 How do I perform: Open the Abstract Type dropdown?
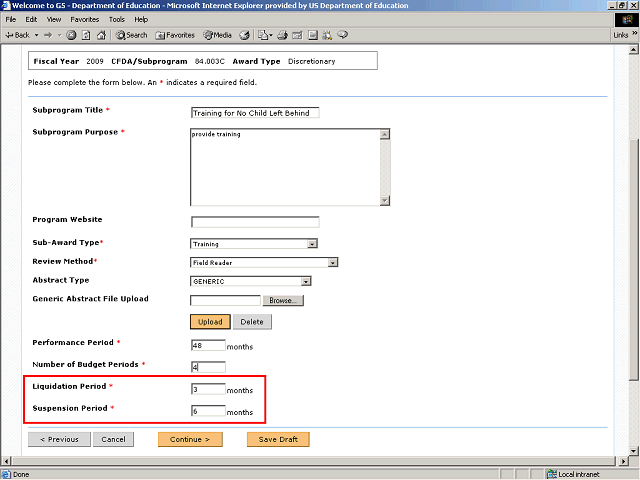pyautogui.click(x=251, y=281)
